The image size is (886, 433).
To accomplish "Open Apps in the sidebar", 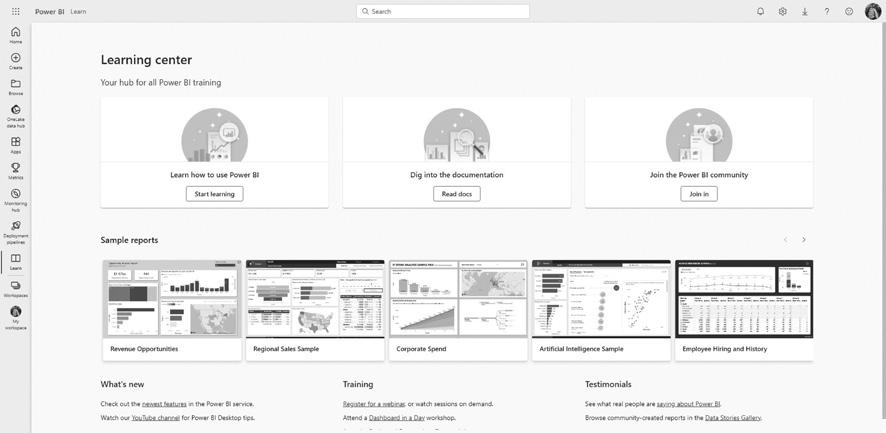I will click(15, 145).
